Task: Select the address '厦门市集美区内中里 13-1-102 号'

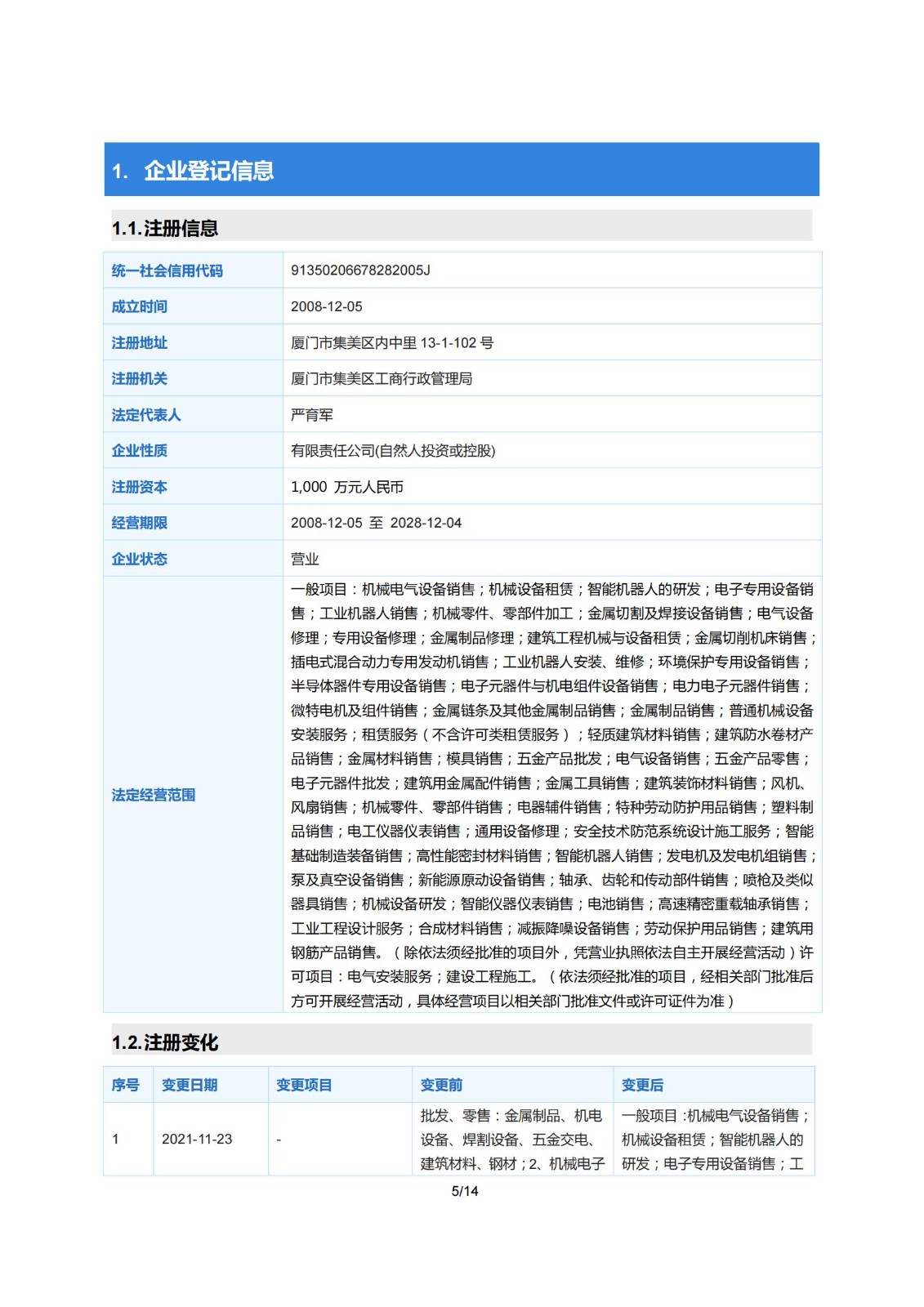Action: pyautogui.click(x=392, y=342)
